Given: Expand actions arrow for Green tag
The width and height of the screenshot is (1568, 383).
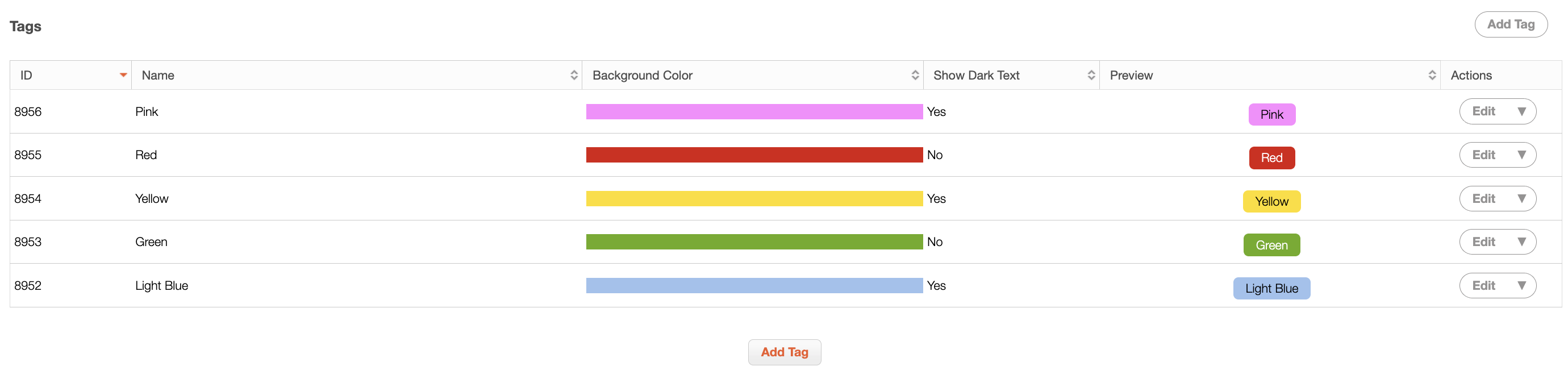Looking at the screenshot, I should [1521, 242].
